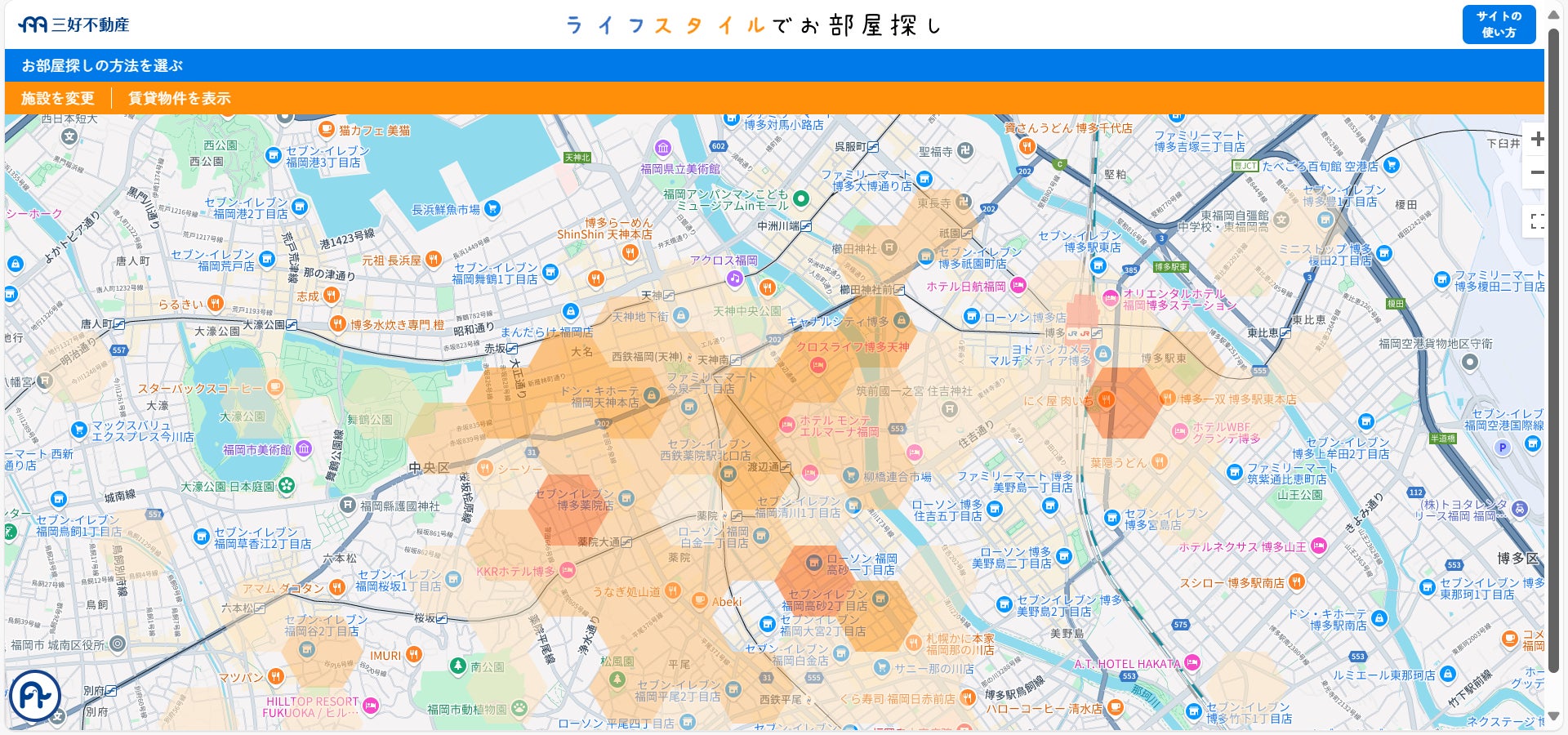Viewport: 1568px width, 735px height.
Task: Toggle fullscreen map view
Action: pos(1536,221)
